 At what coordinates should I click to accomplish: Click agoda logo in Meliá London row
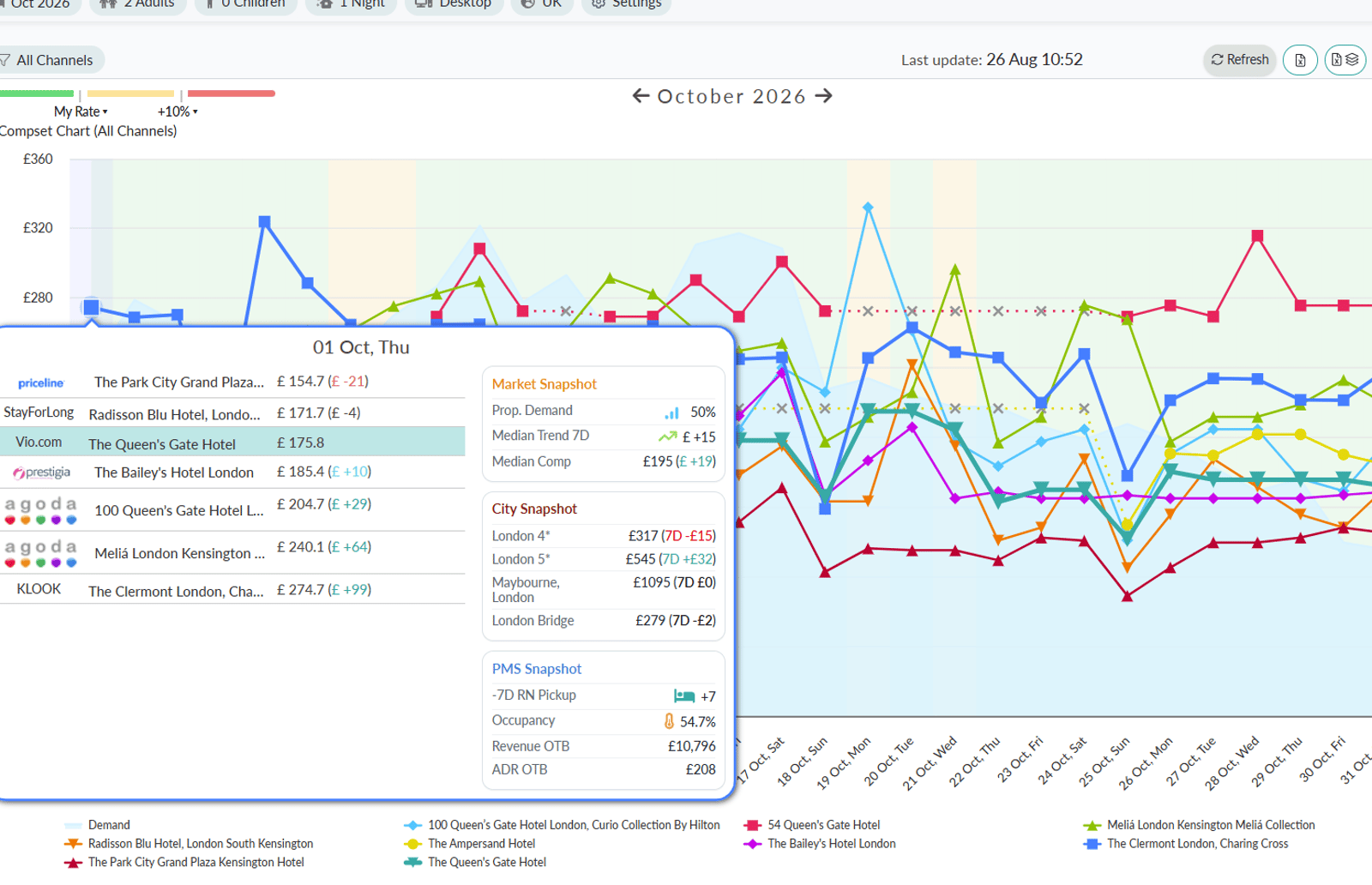pos(40,553)
